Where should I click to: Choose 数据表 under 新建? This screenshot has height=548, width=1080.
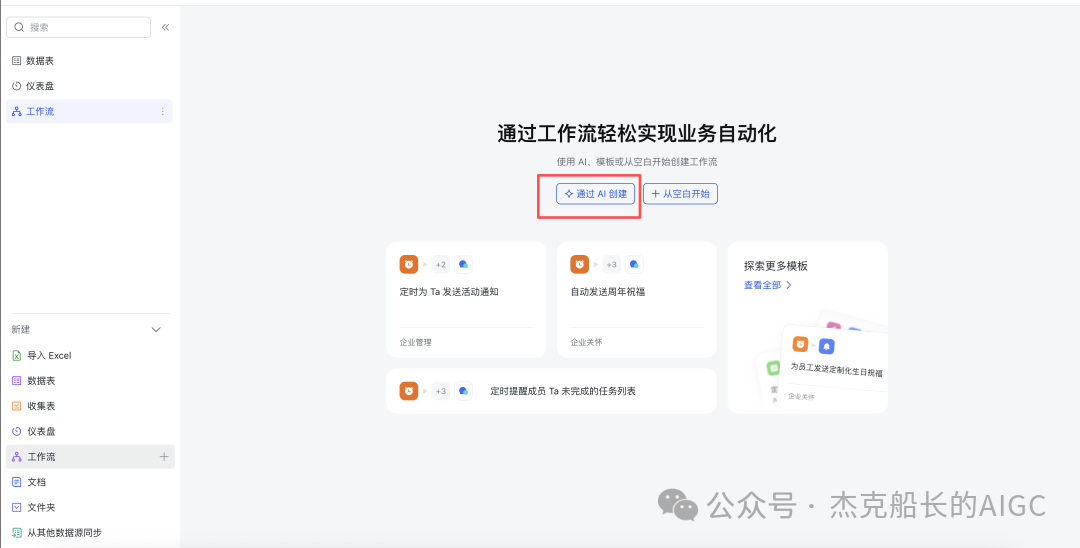(90, 381)
